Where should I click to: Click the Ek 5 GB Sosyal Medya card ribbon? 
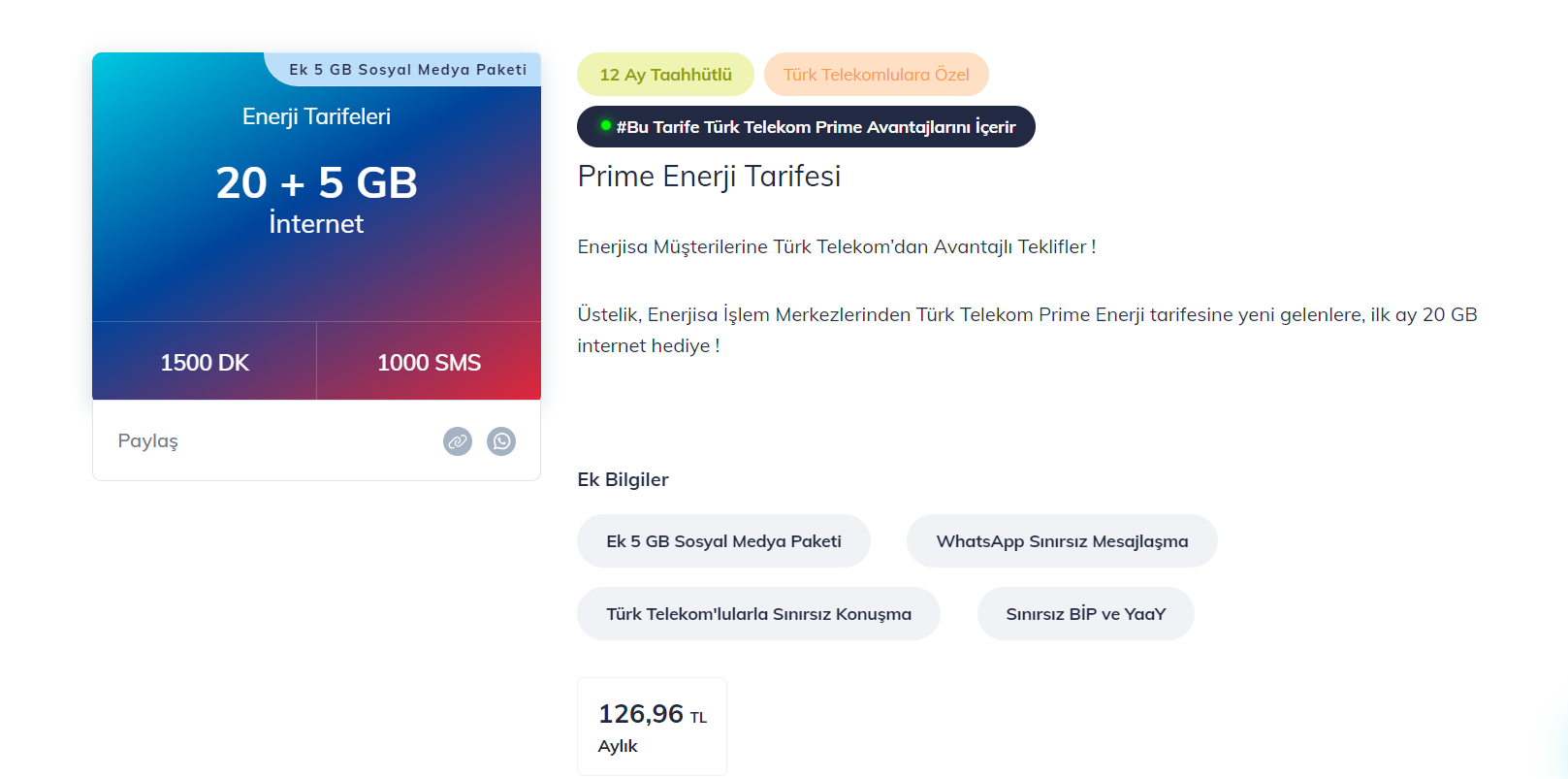coord(404,70)
